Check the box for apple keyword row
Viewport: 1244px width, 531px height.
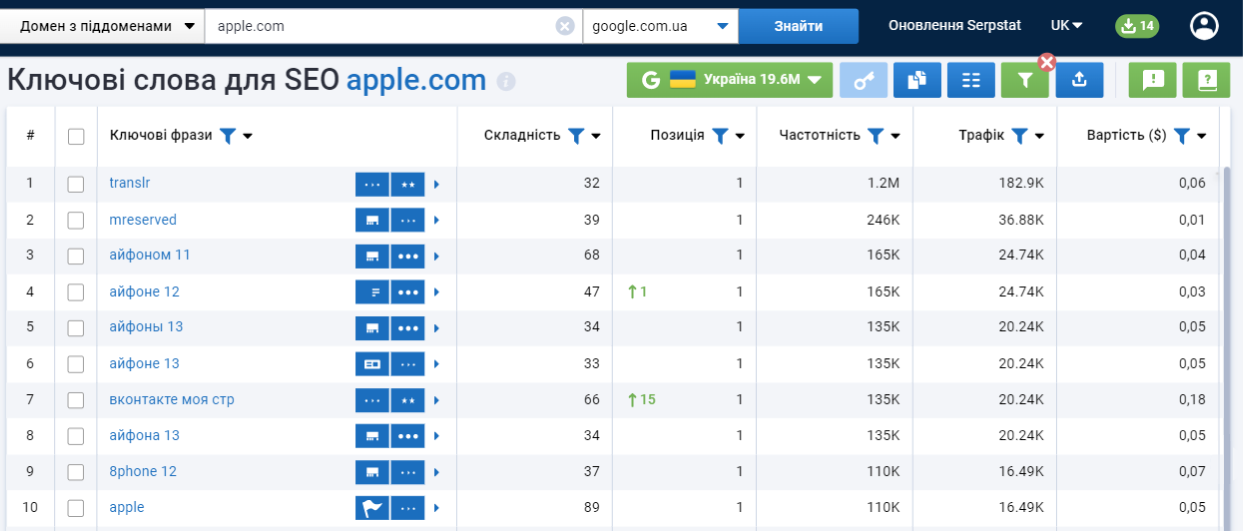(x=76, y=508)
